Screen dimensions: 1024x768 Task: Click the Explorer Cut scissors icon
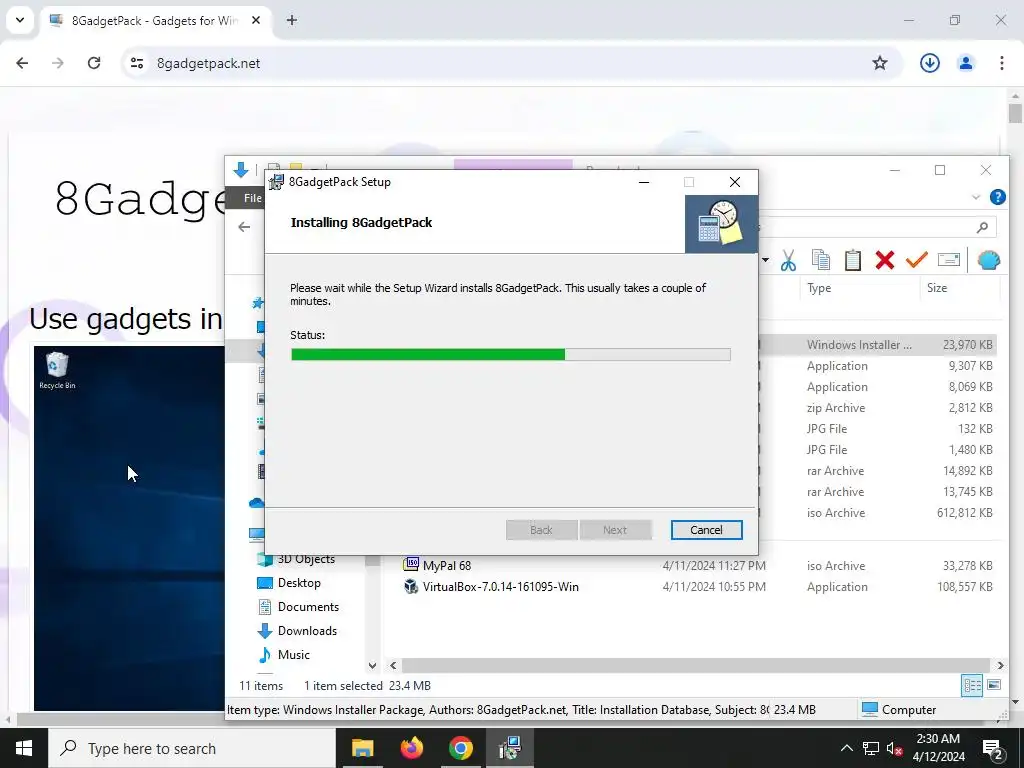[x=788, y=260]
